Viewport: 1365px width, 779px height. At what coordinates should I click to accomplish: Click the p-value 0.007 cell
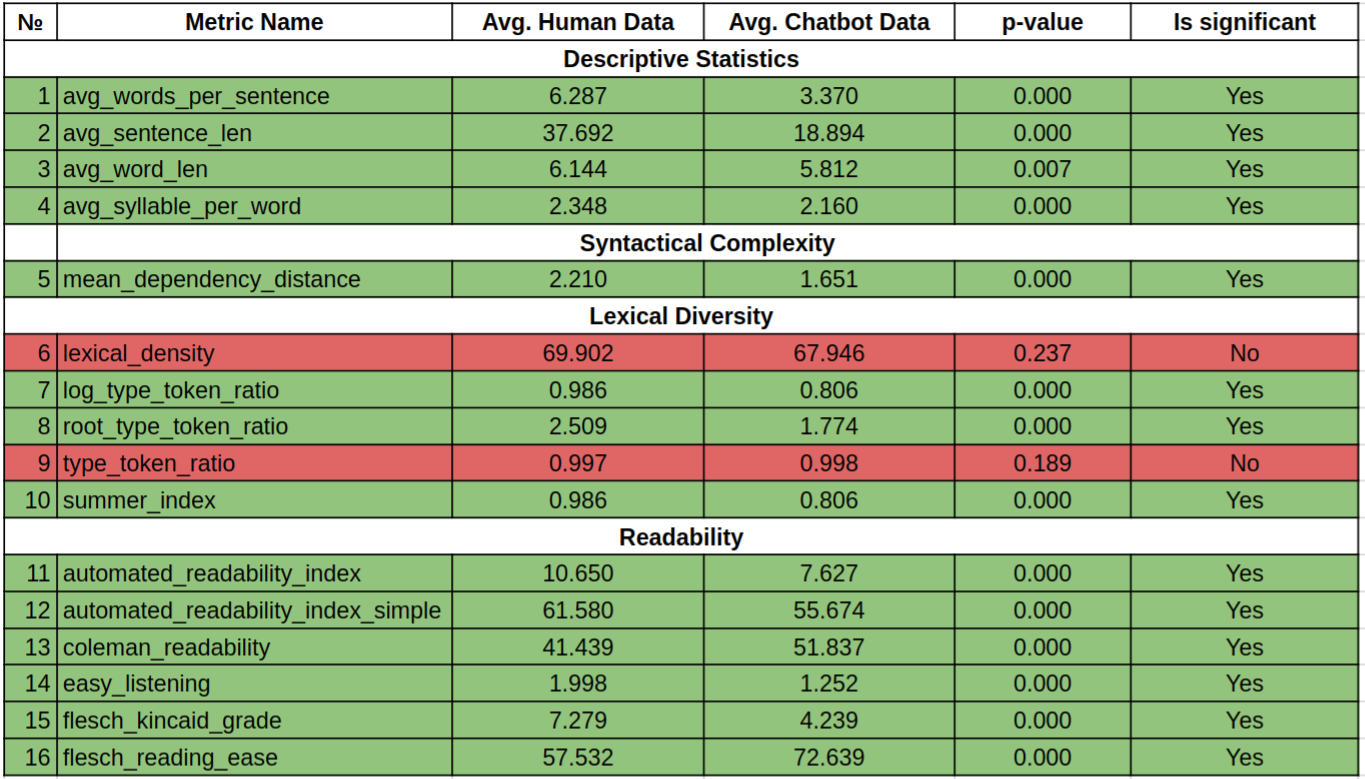coord(1042,169)
